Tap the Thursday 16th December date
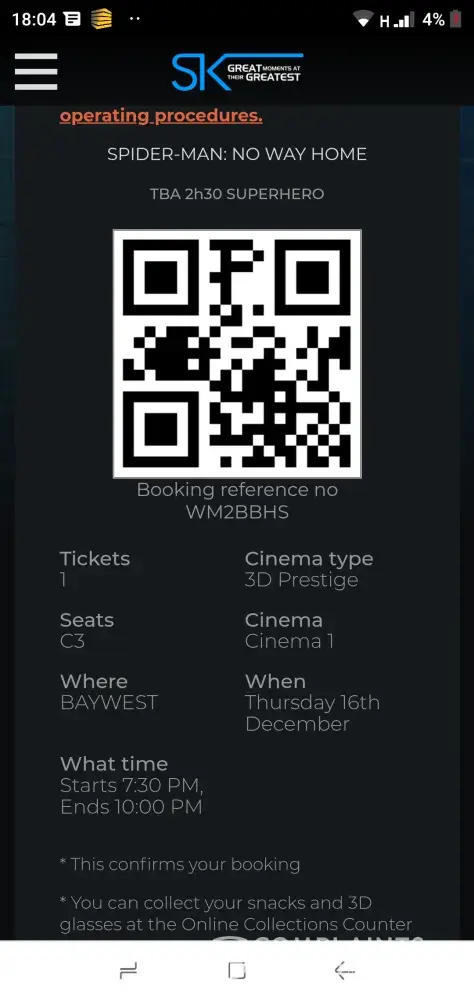Viewport: 474px width, 1000px height. click(x=312, y=713)
